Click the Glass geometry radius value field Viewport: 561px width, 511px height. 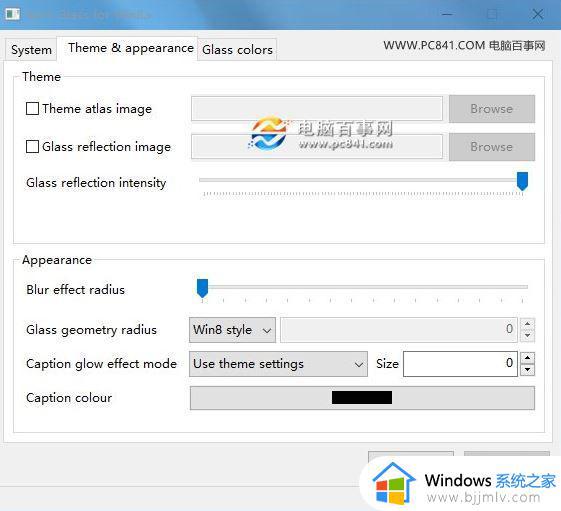tap(399, 330)
